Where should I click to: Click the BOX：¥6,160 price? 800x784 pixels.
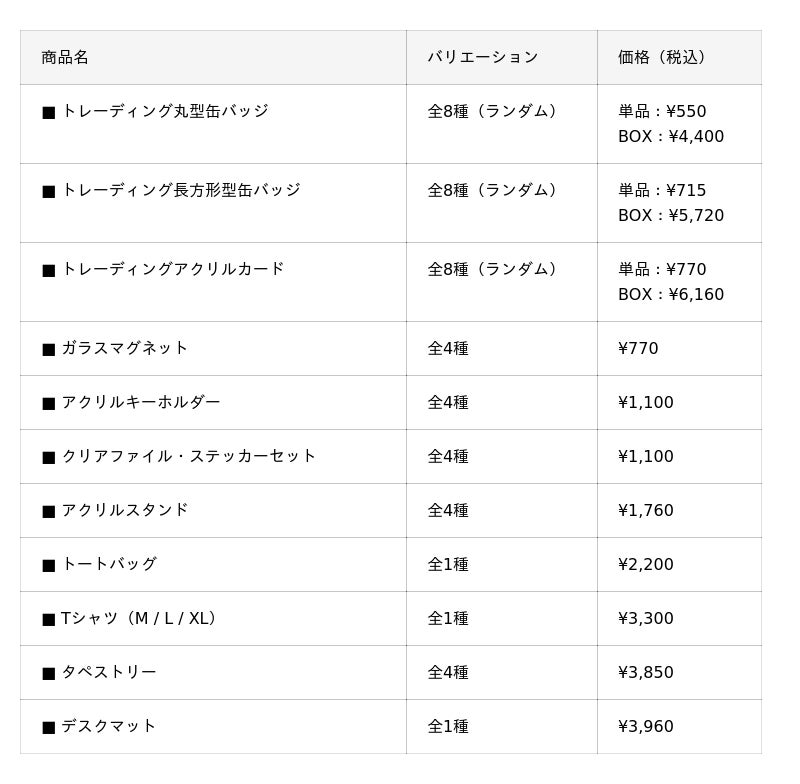click(671, 295)
